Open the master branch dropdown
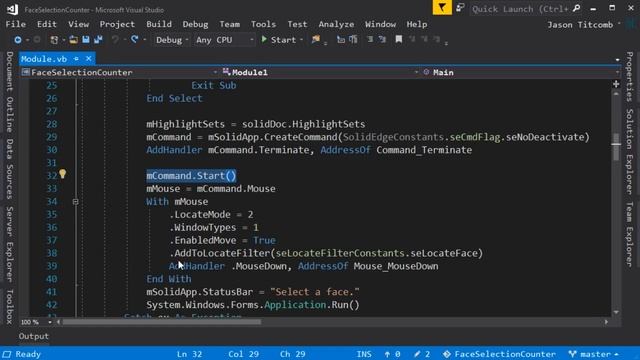The width and height of the screenshot is (640, 360). (x=594, y=354)
